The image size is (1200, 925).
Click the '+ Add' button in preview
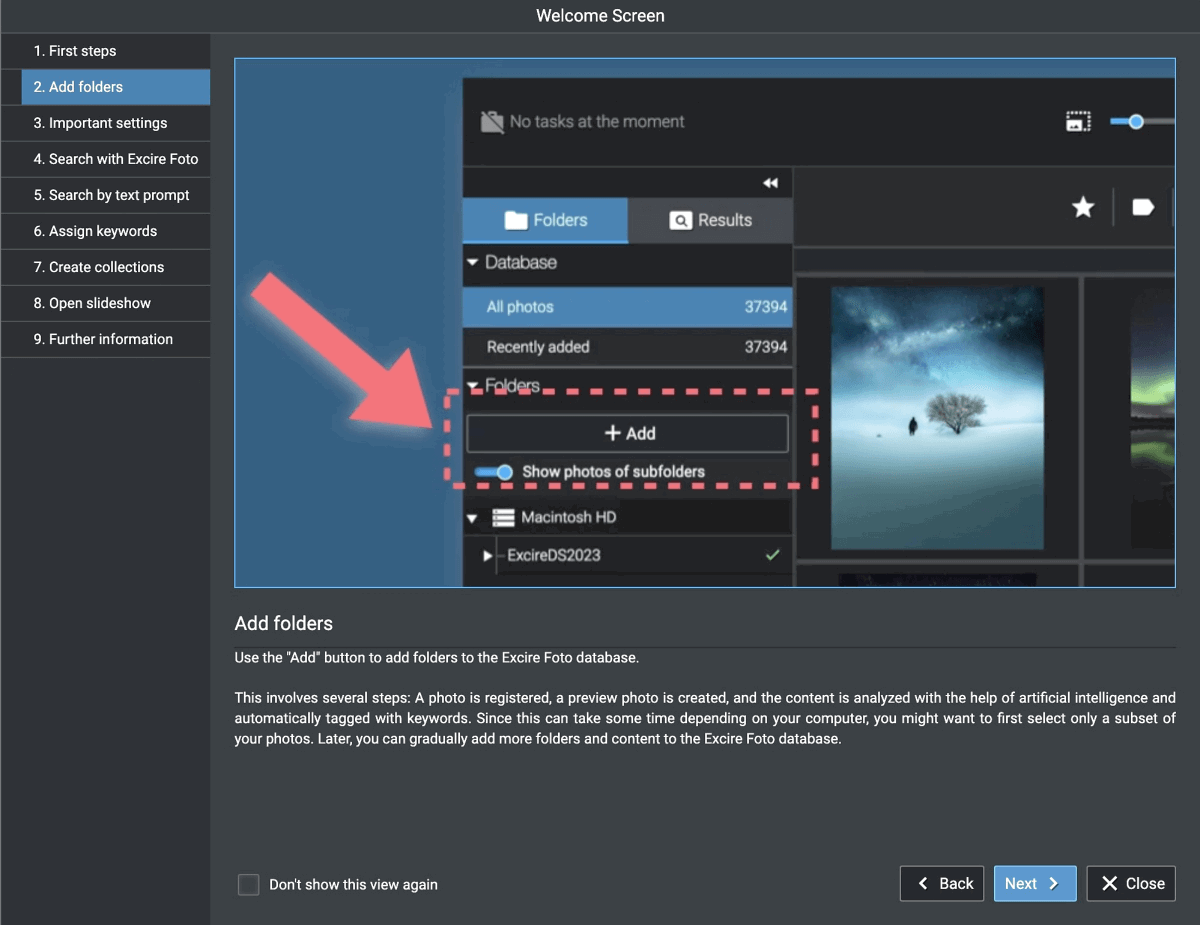[x=628, y=433]
